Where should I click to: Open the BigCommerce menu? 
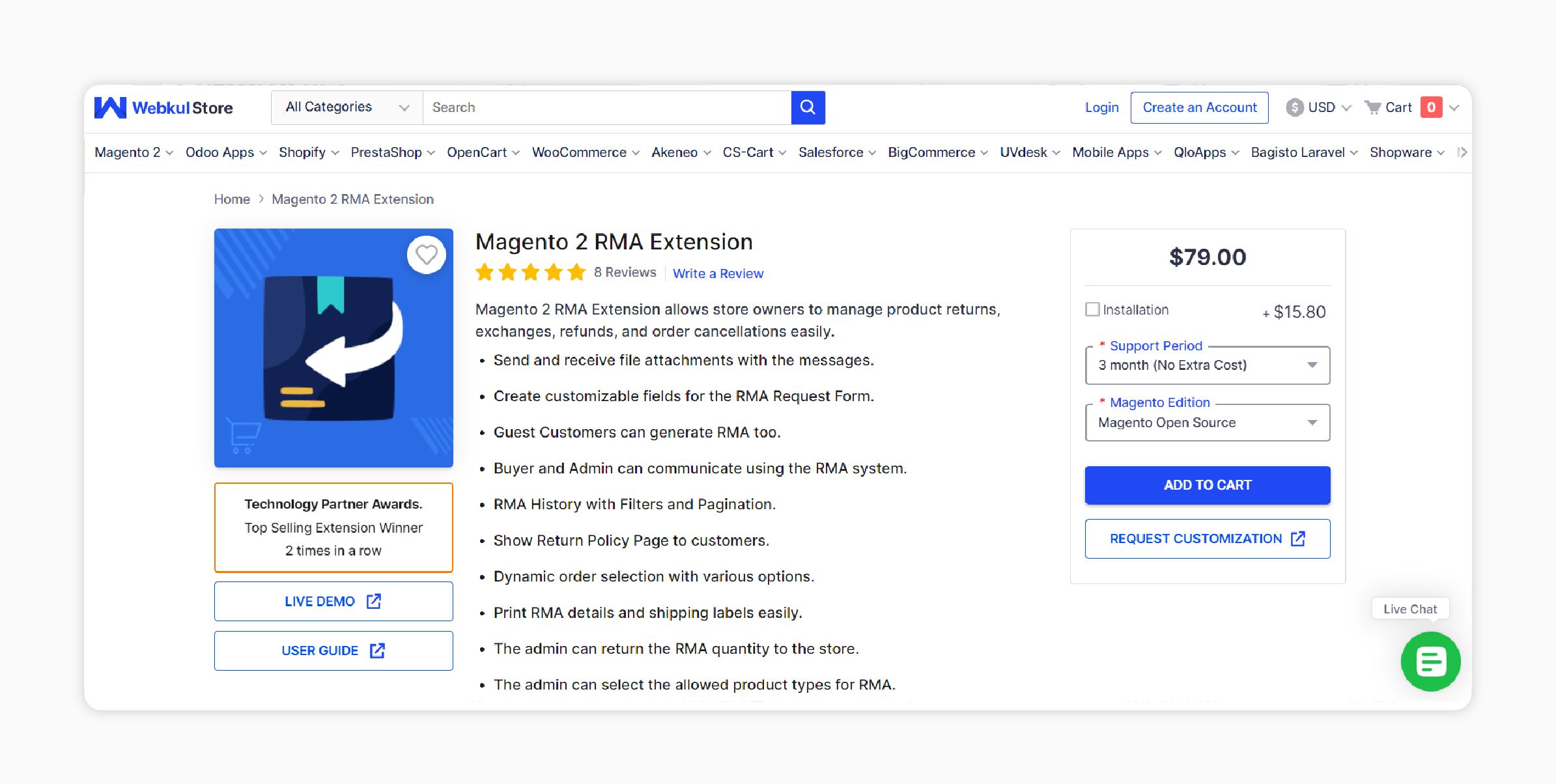pos(938,152)
